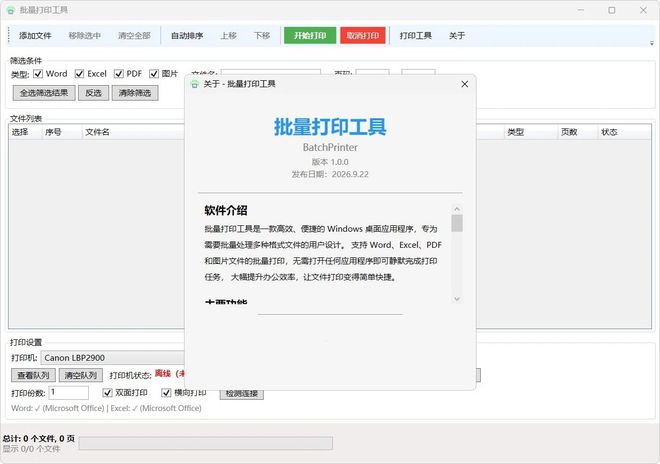Click the 打印份数 input field
This screenshot has height=464, width=660.
(69, 393)
